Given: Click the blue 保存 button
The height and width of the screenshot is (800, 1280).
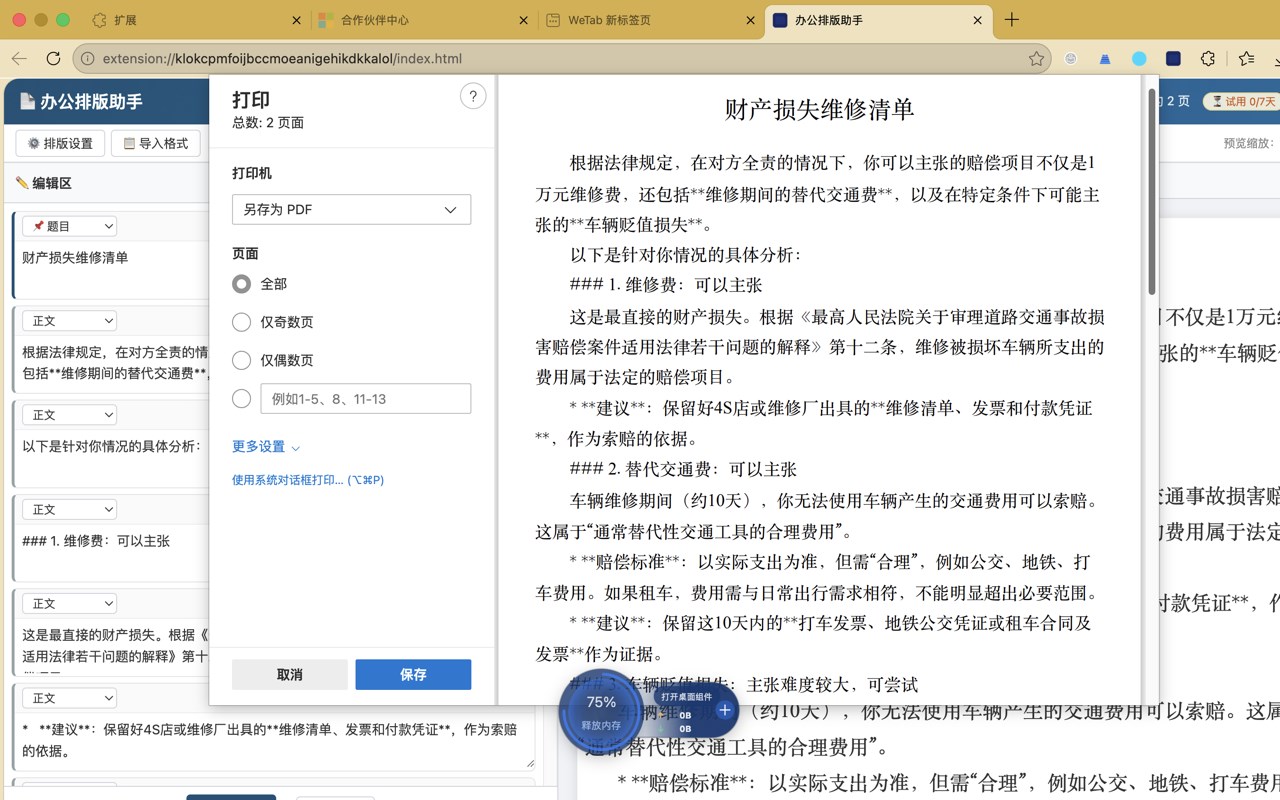Looking at the screenshot, I should (x=413, y=674).
